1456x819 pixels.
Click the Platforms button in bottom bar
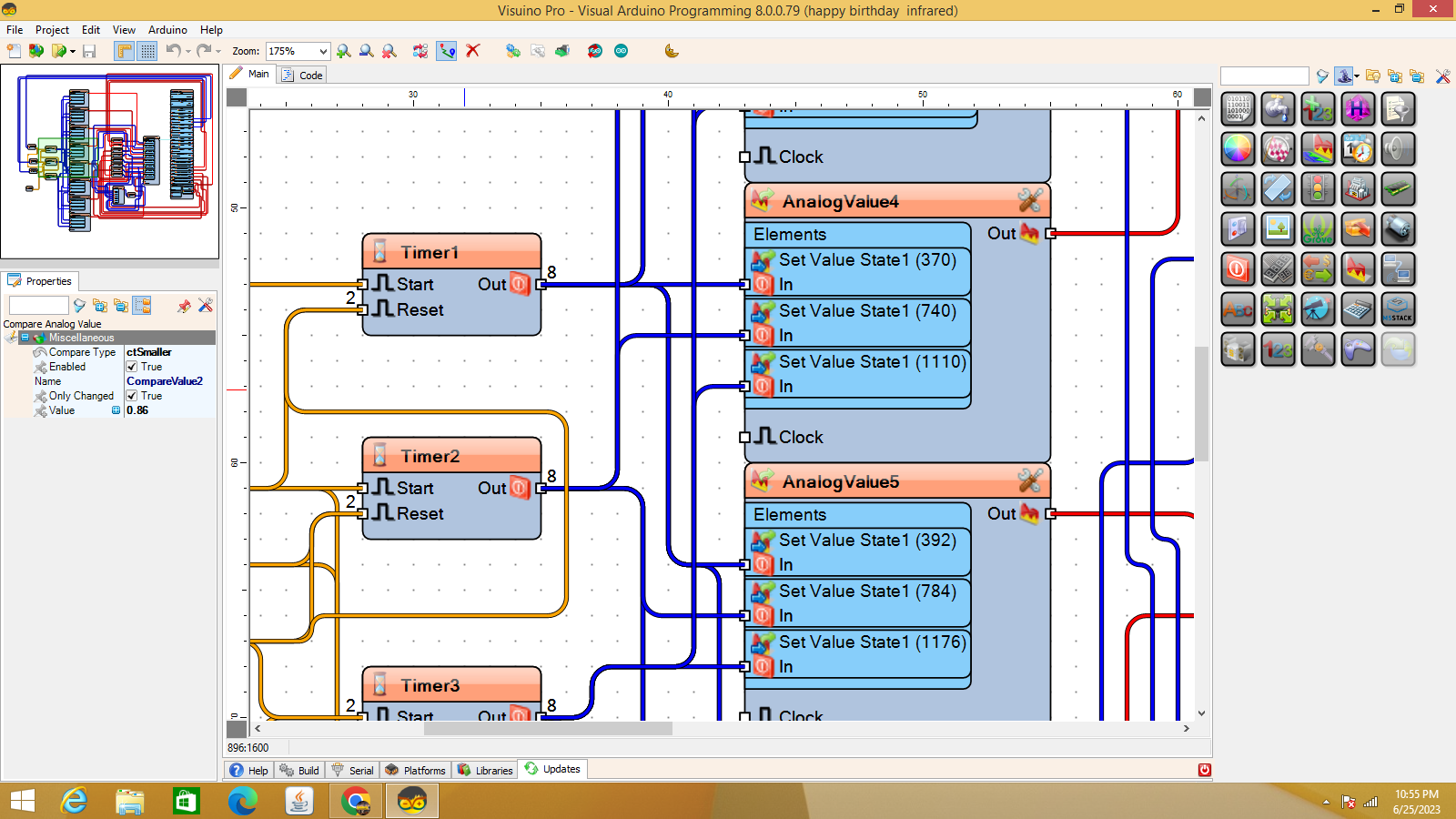415,770
